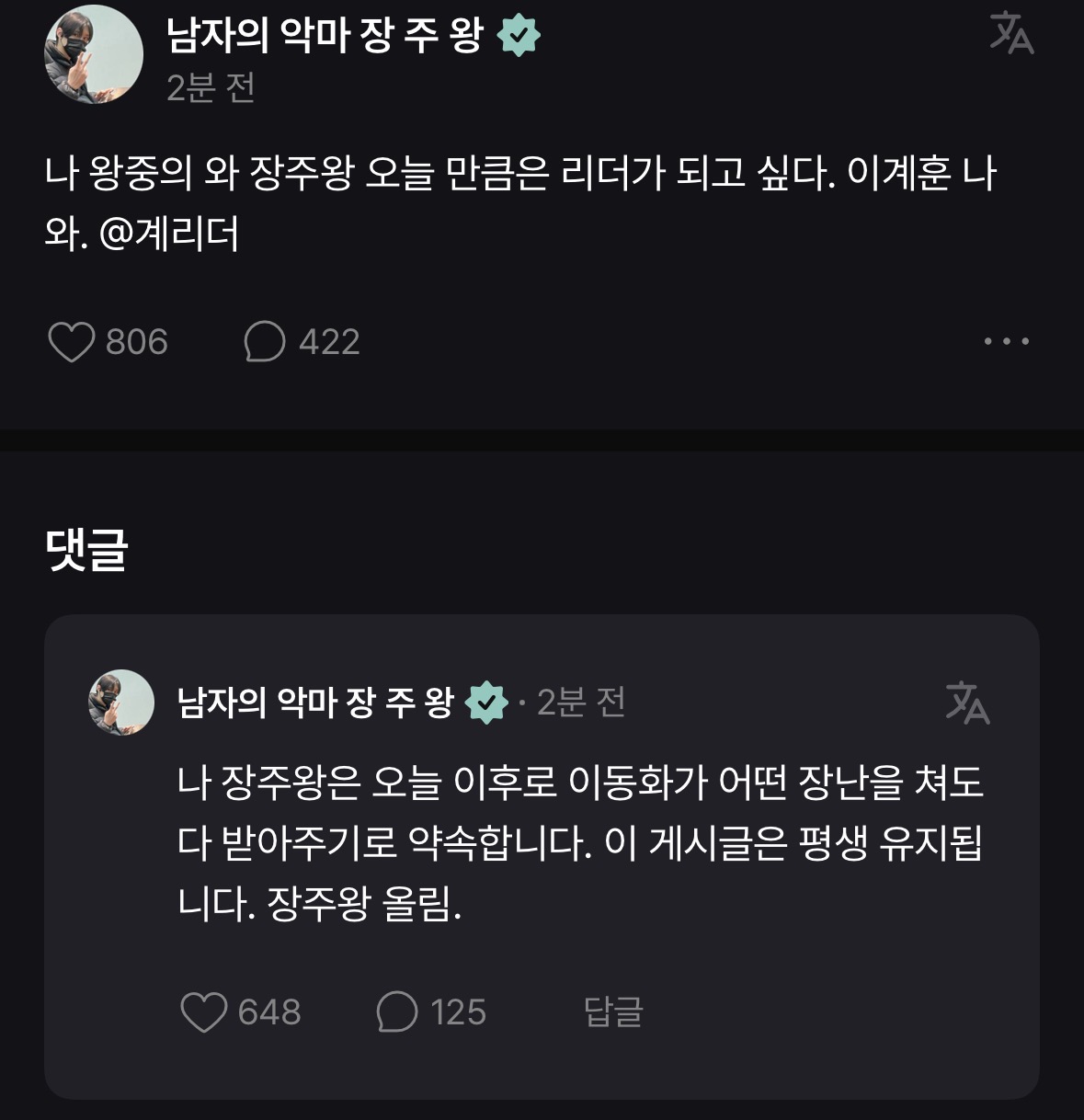Tap the verified badge beside the commenter name
Screen dimensions: 1084x1120
tap(486, 704)
